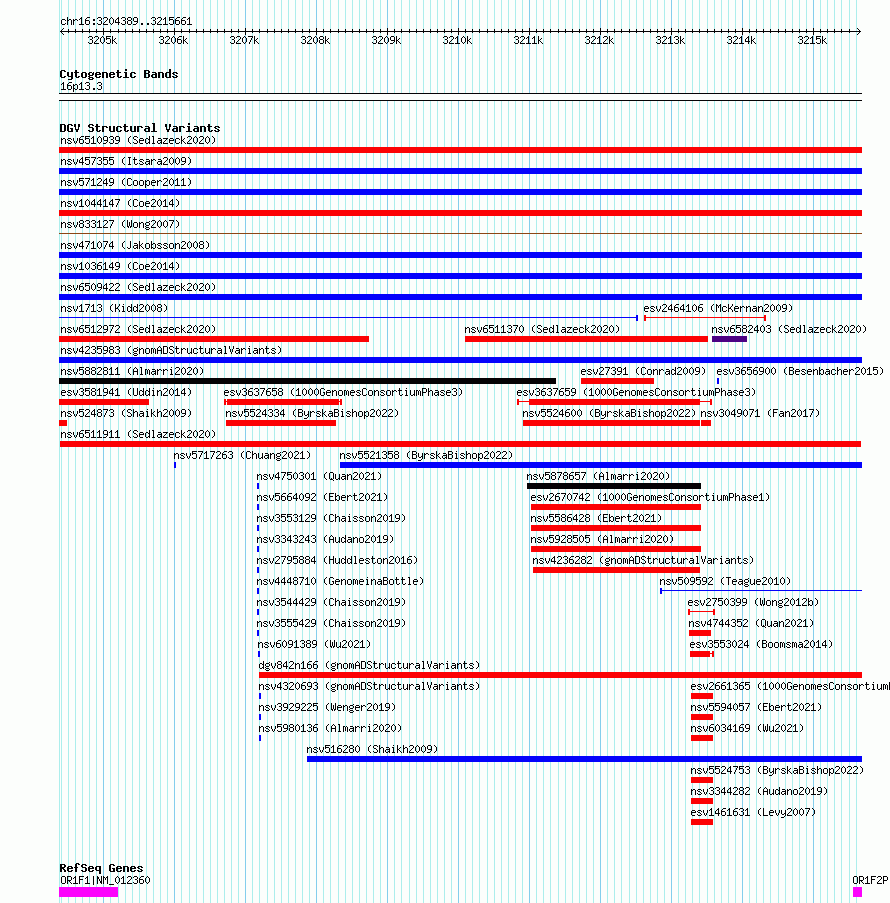Viewport: 890px width, 903px height.
Task: Click the nsv5928505 (Almarri2020) label
Action: 602,540
